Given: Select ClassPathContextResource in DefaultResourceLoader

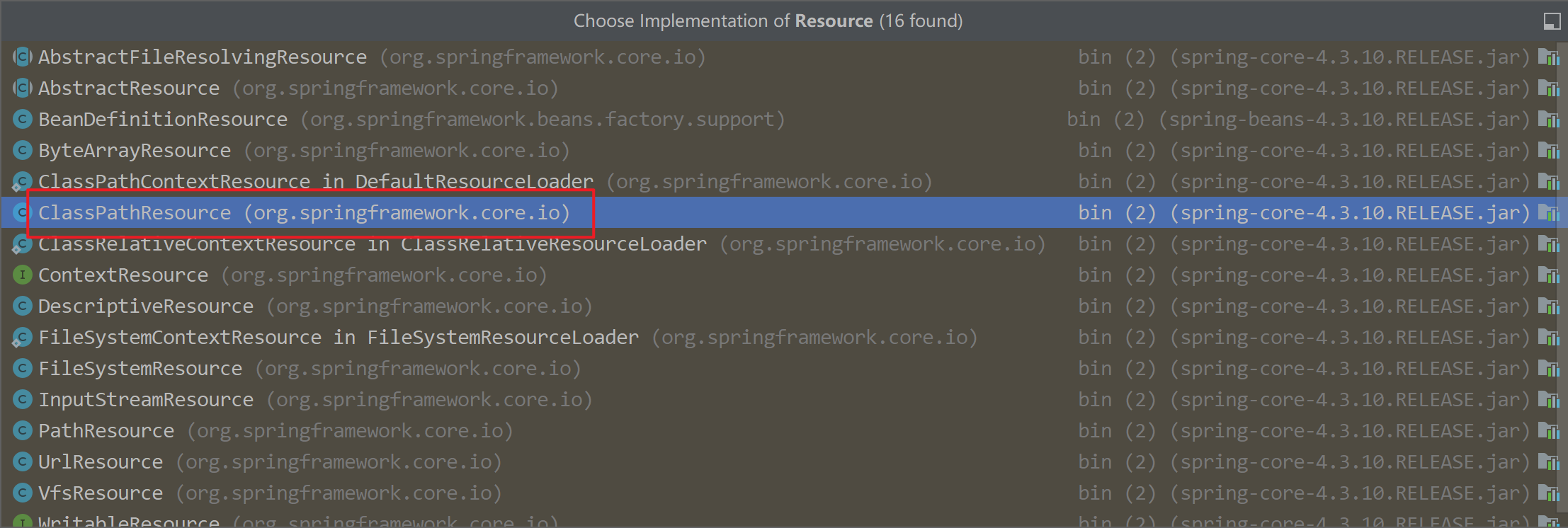Looking at the screenshot, I should 316,182.
